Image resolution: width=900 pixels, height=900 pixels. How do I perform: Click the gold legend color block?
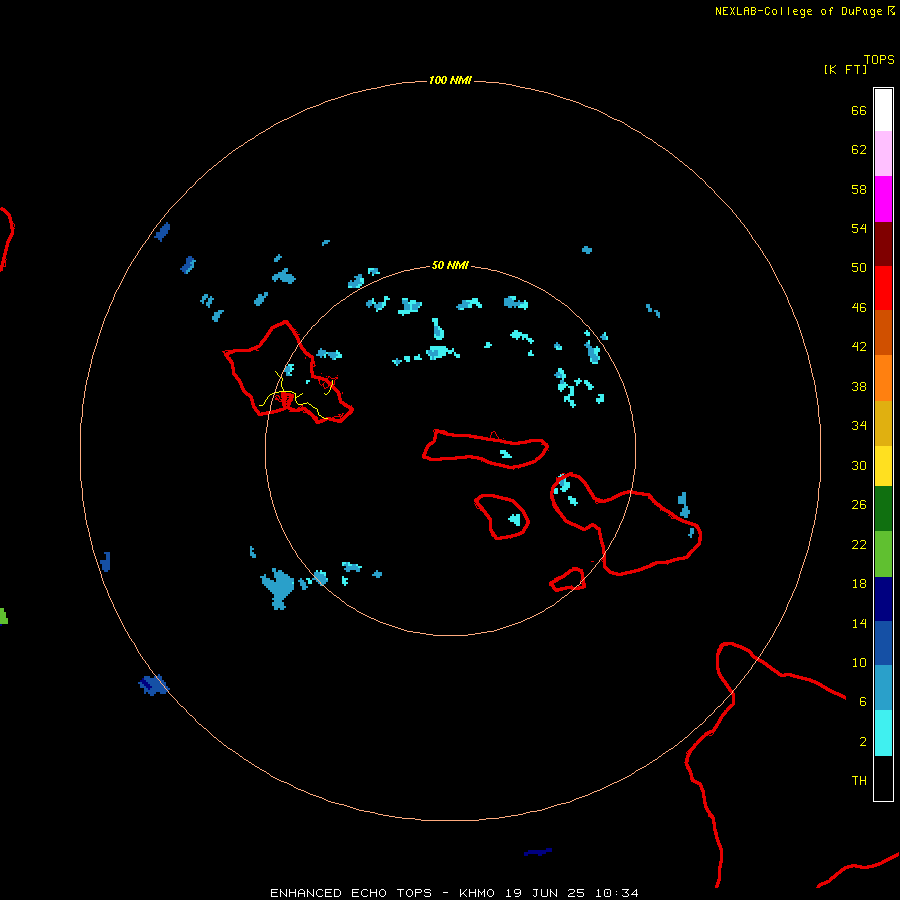[x=883, y=423]
